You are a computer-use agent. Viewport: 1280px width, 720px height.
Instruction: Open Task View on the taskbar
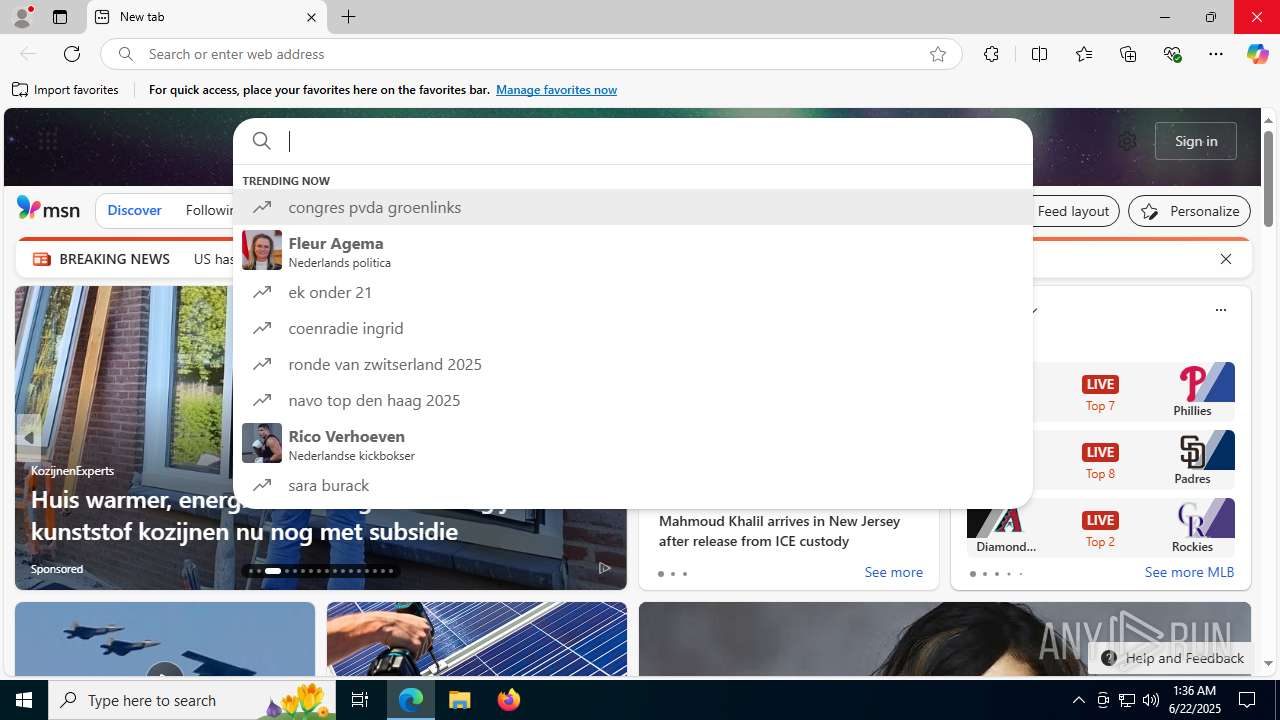(x=360, y=700)
